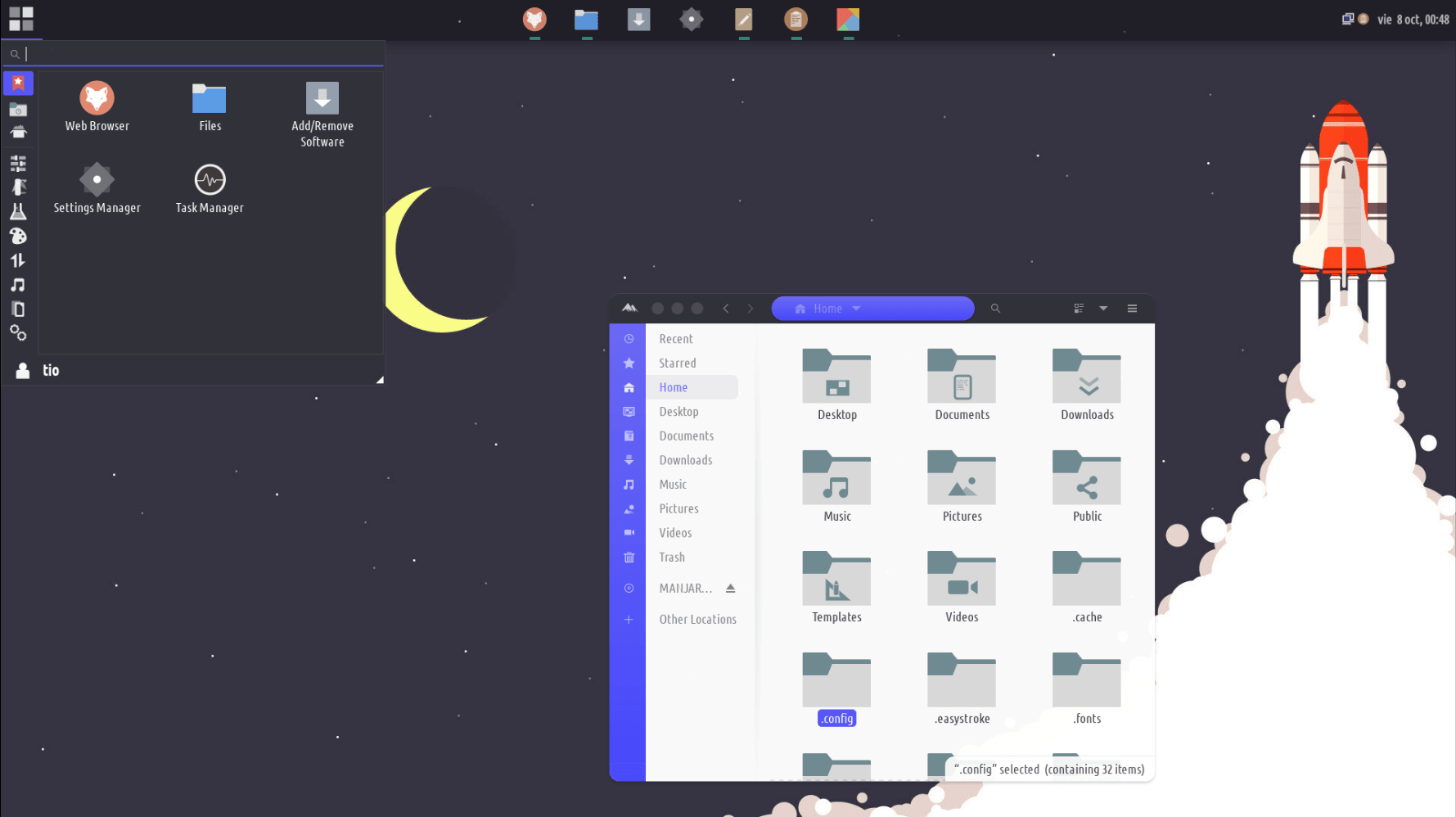
Task: Open the Multimedia category with the music note
Action: (x=18, y=285)
